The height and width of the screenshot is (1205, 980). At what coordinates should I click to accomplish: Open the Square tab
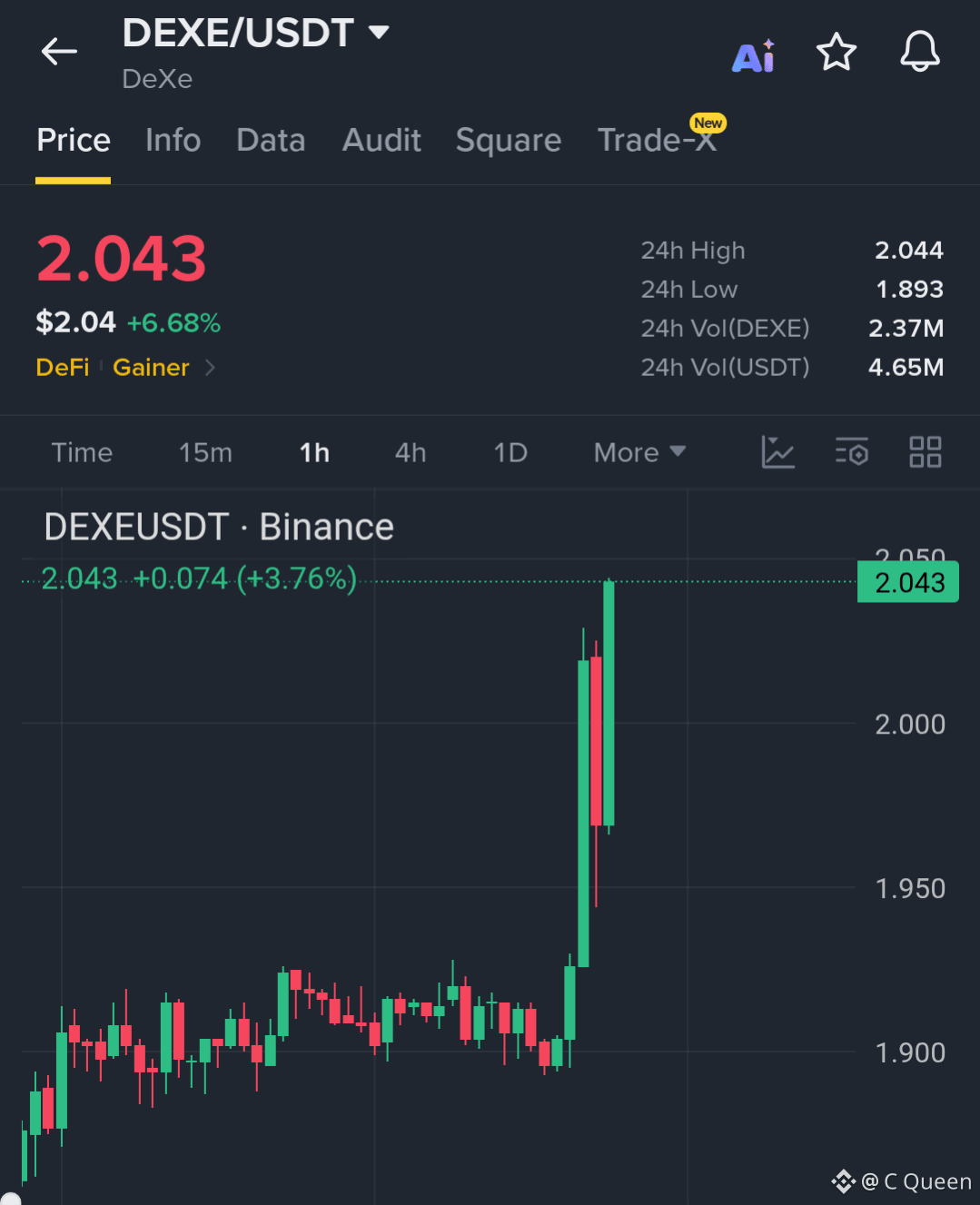[x=509, y=141]
